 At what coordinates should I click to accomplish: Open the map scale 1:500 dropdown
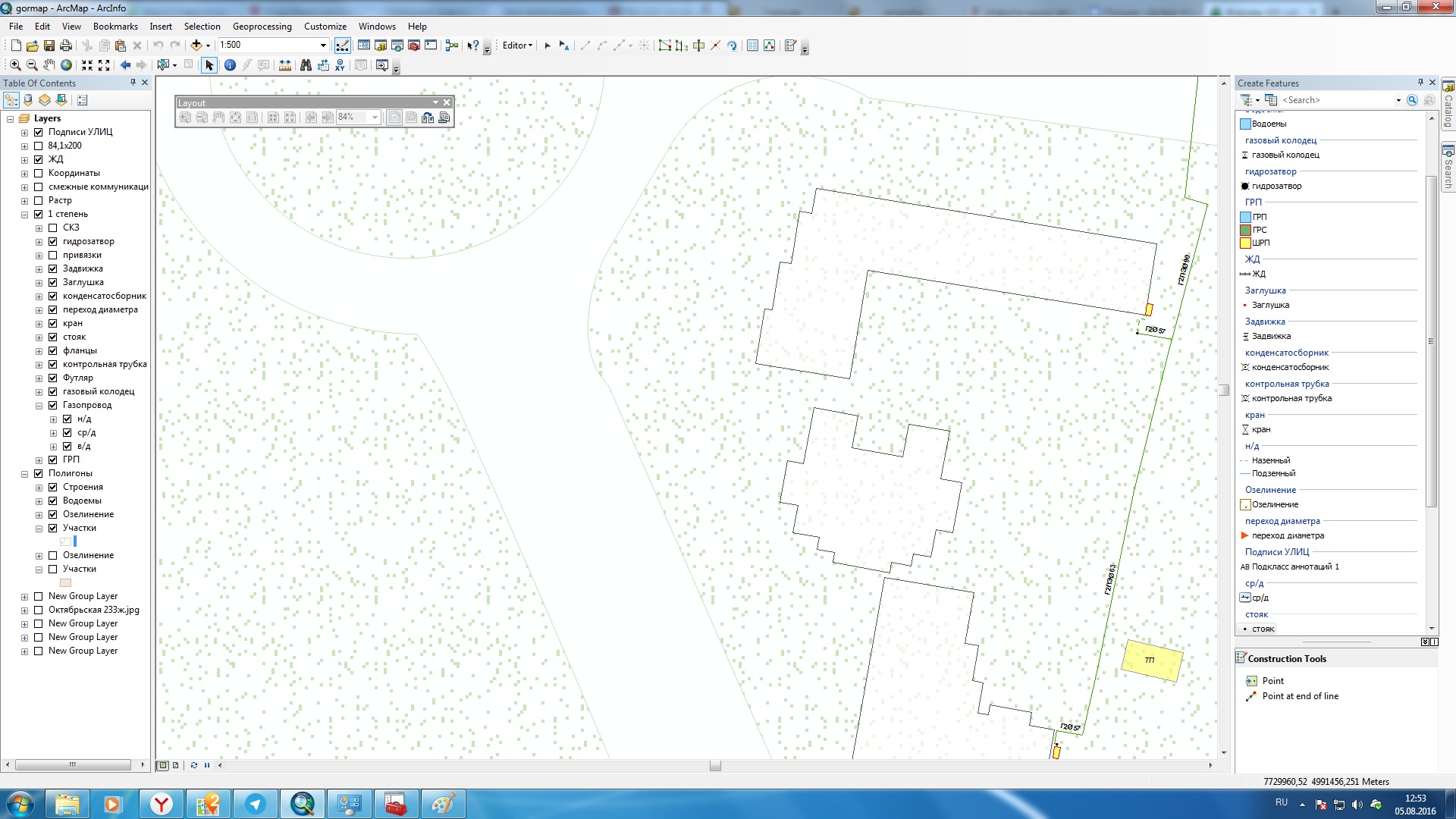click(x=323, y=45)
